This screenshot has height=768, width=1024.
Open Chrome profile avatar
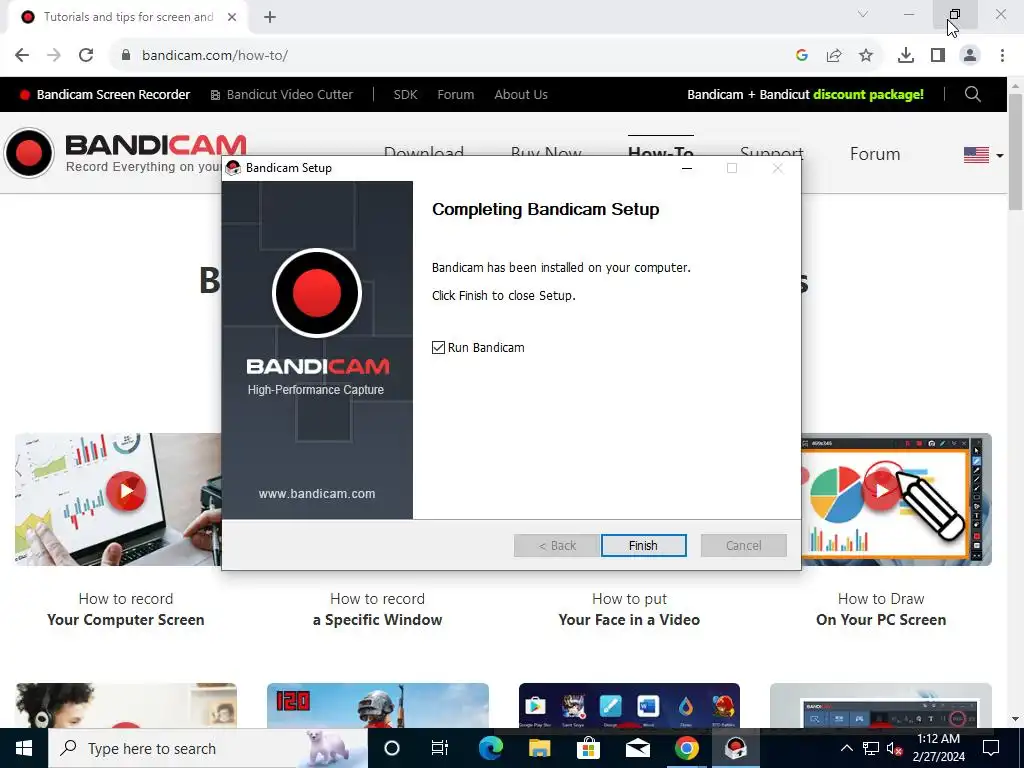coord(970,56)
